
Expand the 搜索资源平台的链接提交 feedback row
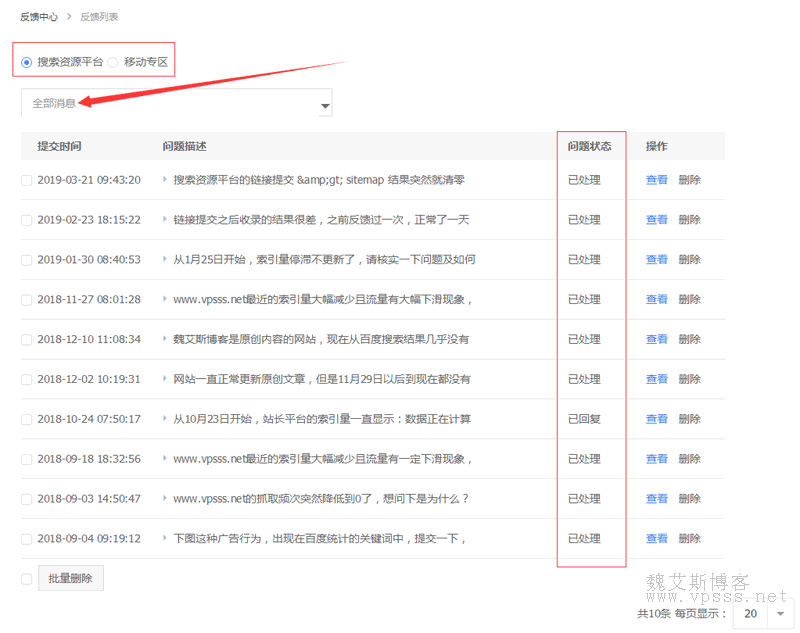click(x=165, y=179)
